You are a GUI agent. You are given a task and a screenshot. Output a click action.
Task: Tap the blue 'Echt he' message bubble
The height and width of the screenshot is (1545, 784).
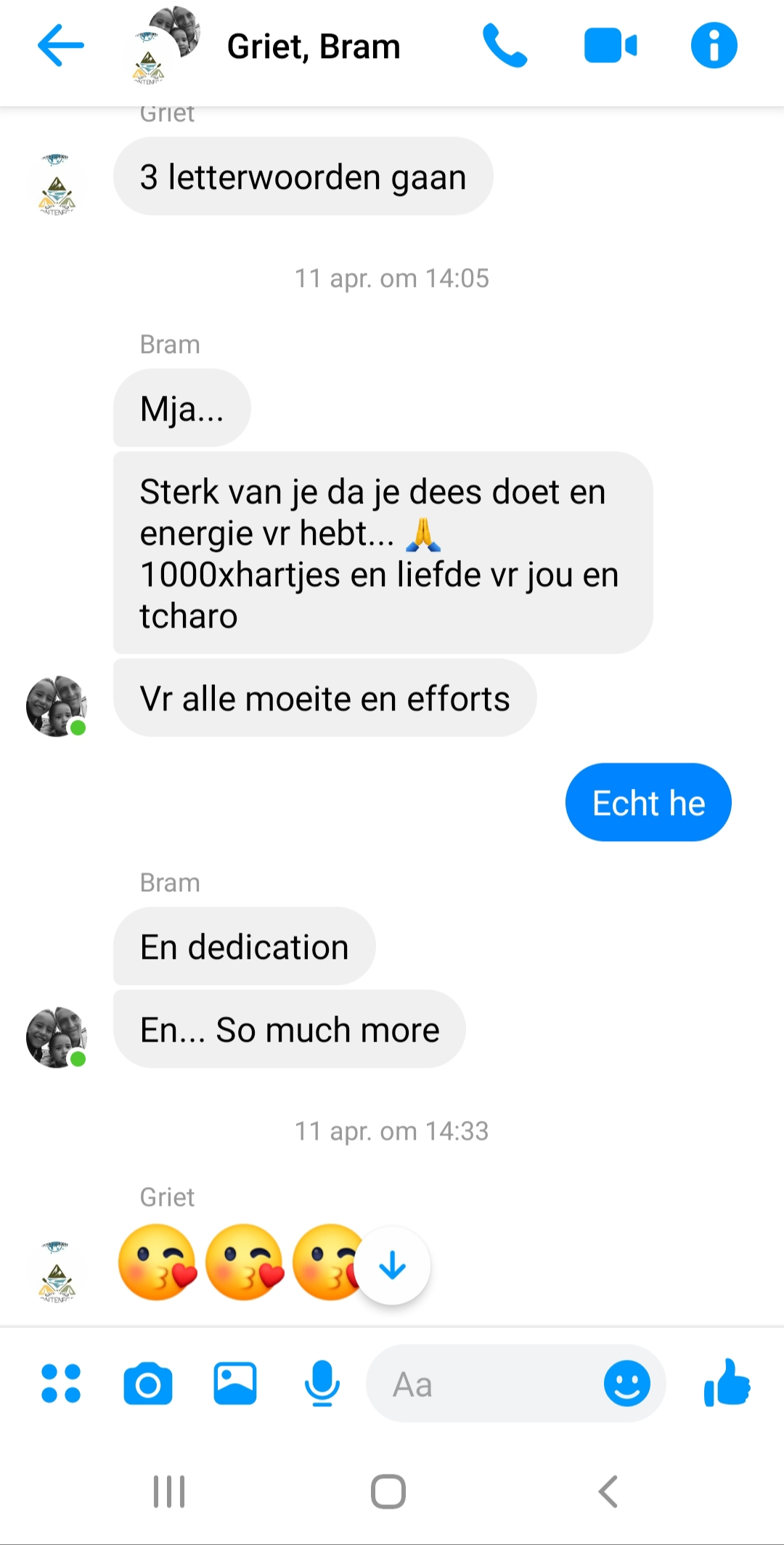tap(648, 802)
